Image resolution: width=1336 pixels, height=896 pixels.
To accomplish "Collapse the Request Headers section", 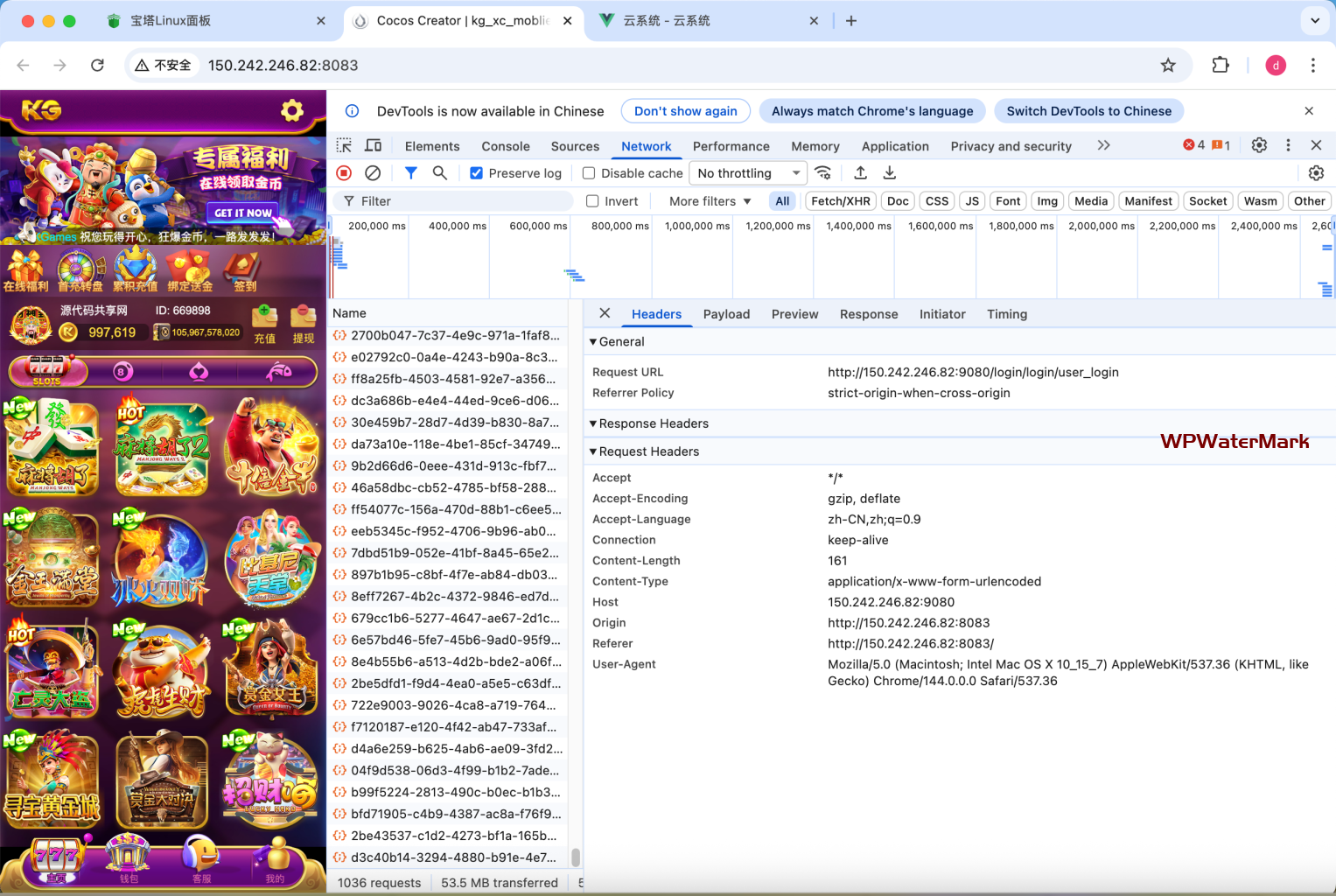I will (x=593, y=451).
